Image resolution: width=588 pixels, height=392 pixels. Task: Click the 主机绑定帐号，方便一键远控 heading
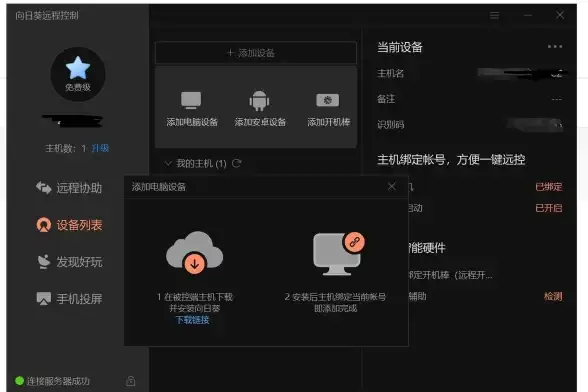[x=451, y=160]
